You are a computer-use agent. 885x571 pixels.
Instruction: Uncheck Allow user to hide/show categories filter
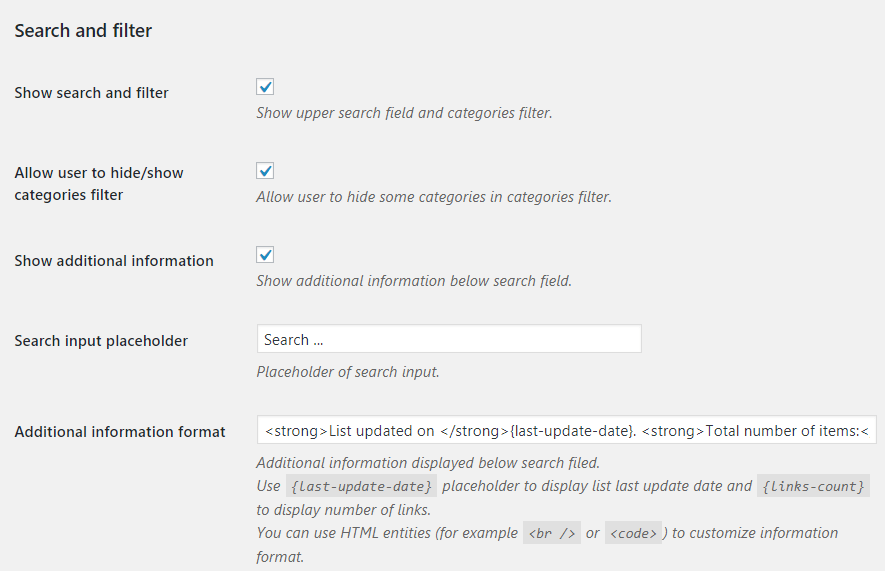(x=265, y=171)
